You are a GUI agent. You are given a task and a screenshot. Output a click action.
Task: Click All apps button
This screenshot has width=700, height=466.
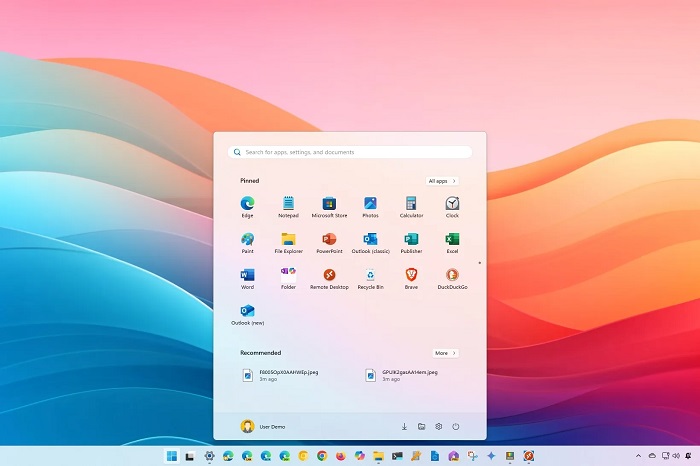(x=442, y=181)
